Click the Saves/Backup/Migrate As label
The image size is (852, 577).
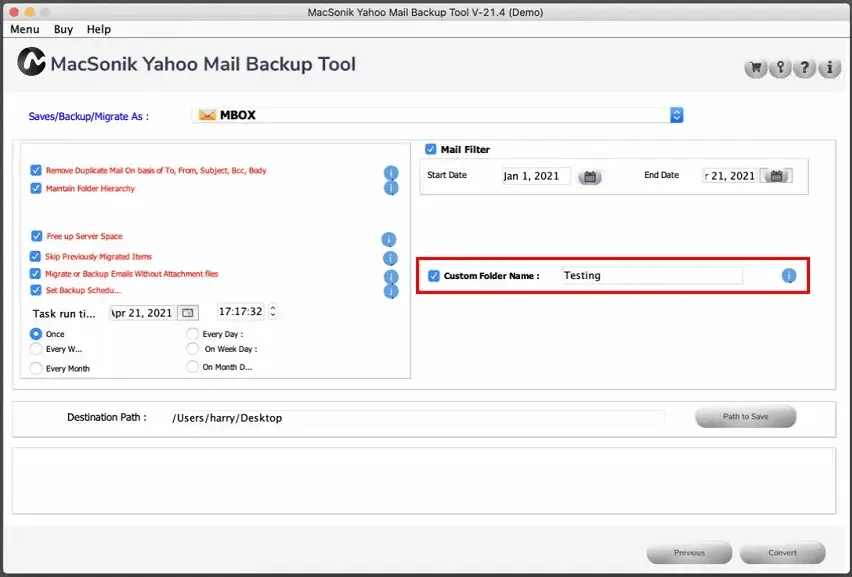(88, 116)
